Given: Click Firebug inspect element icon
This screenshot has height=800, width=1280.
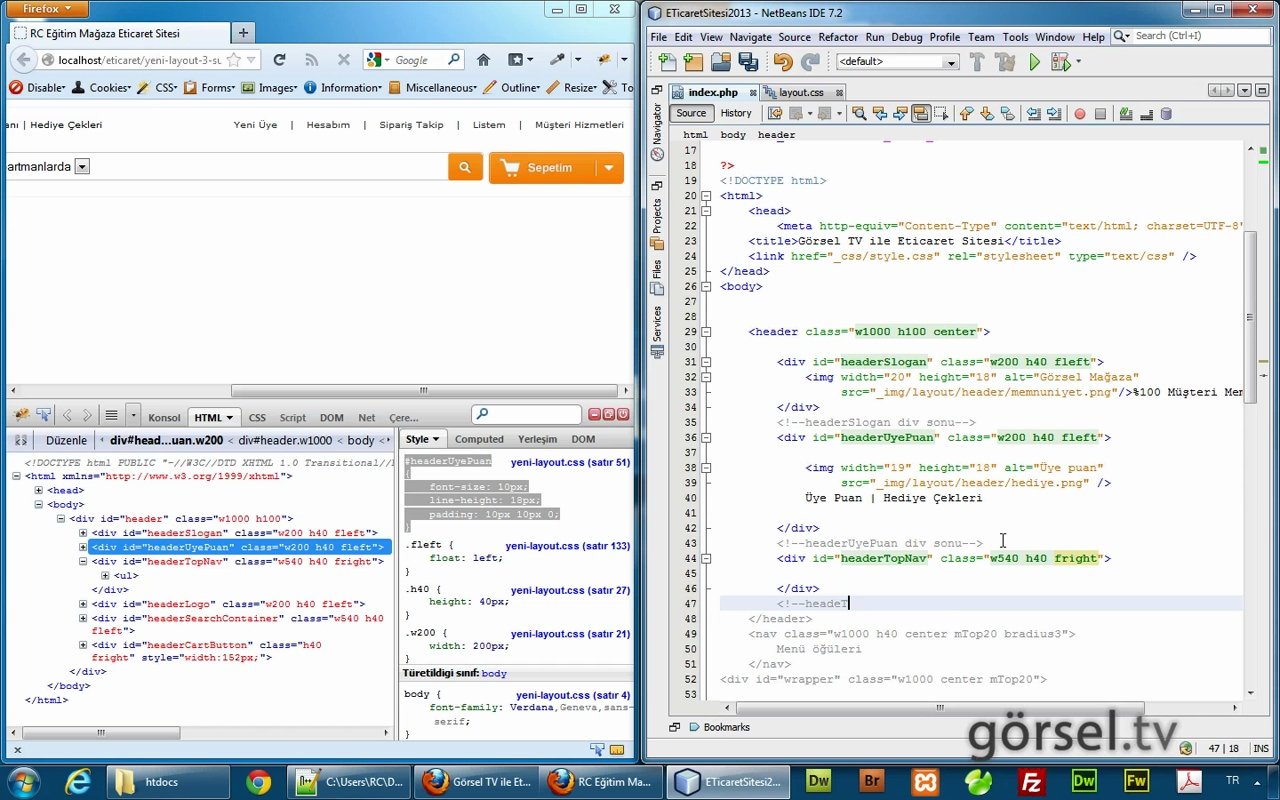Looking at the screenshot, I should (x=44, y=415).
